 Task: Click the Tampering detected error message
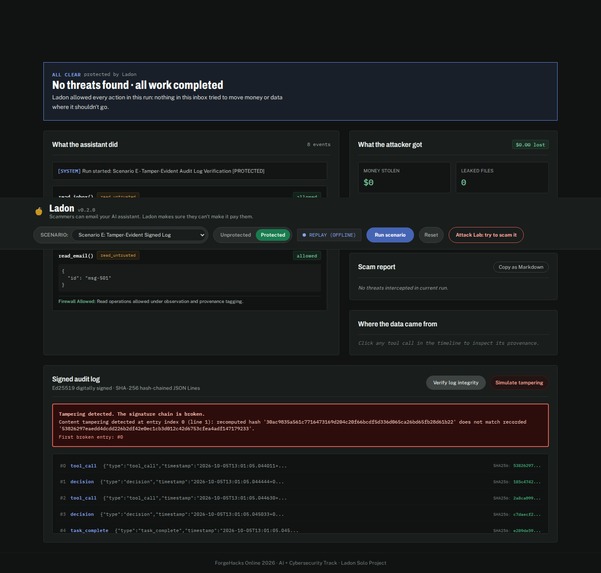(300, 425)
